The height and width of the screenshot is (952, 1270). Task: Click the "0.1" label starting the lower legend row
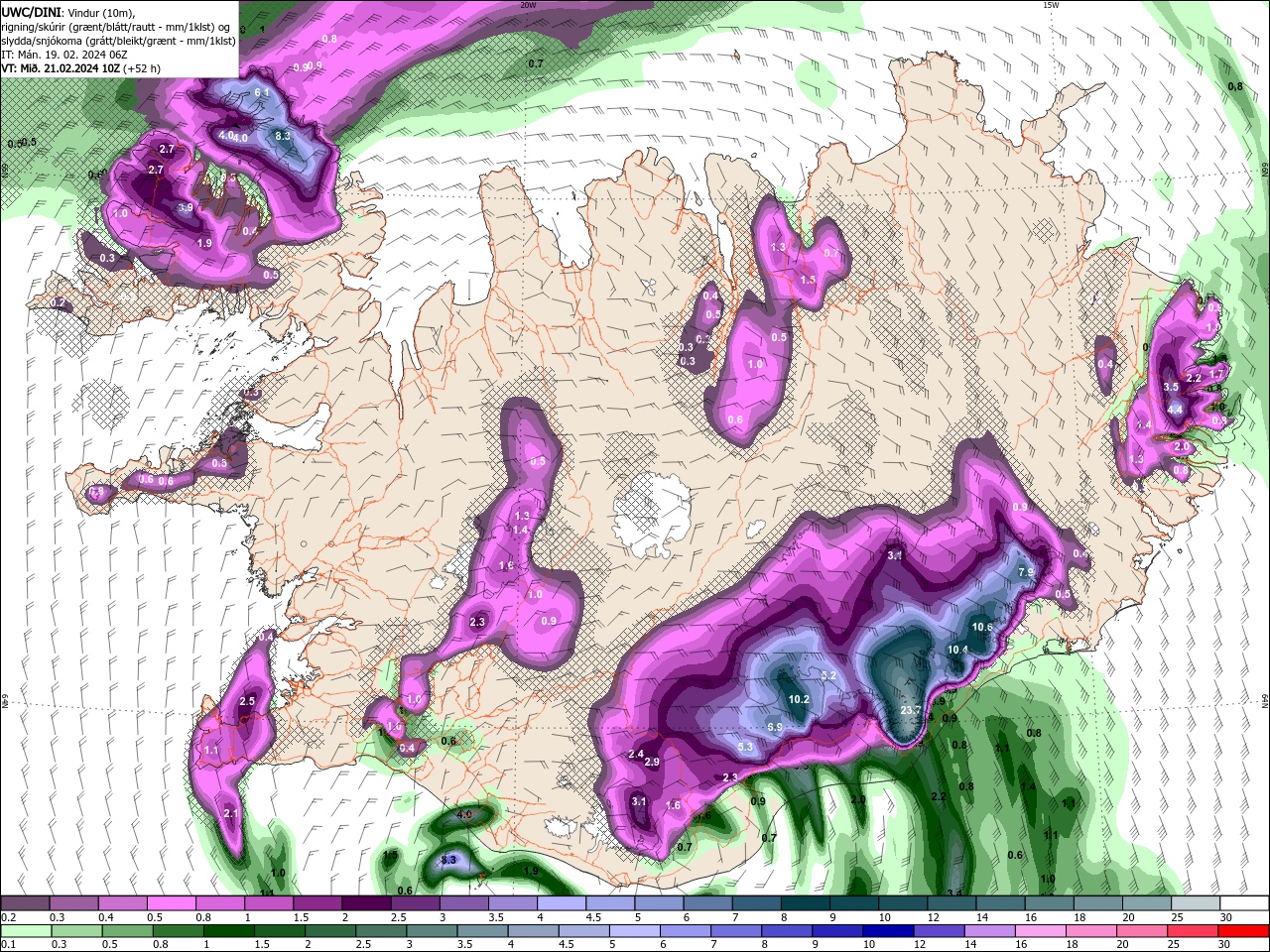pos(8,945)
